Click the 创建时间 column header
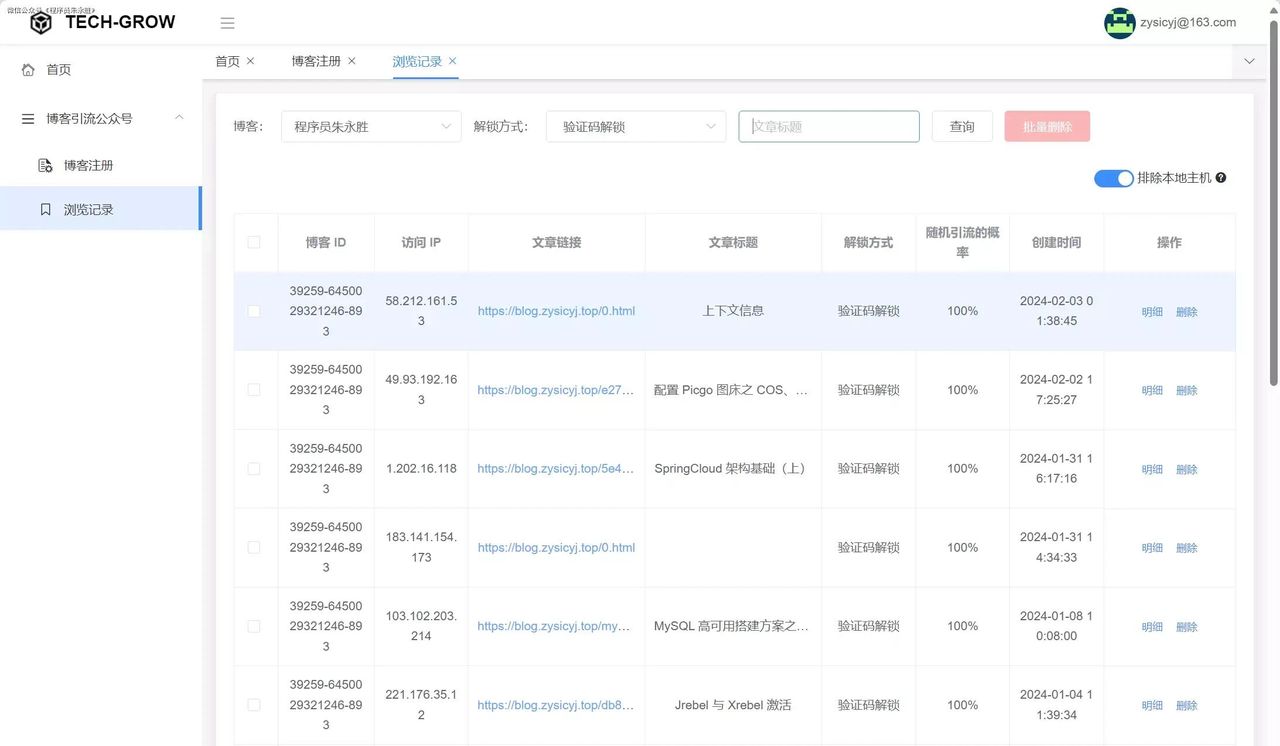The height and width of the screenshot is (746, 1280). coord(1056,242)
